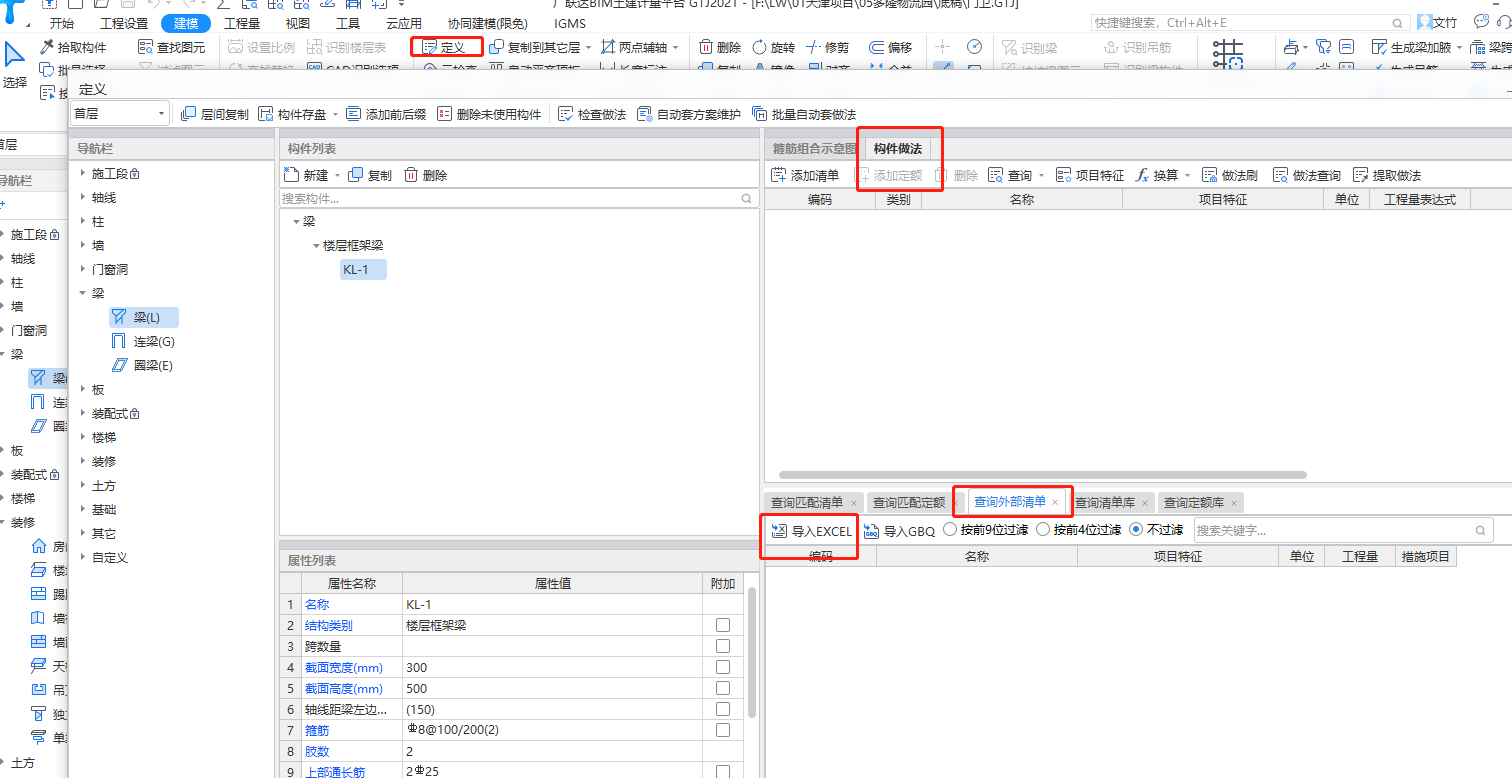Click the 旋转 rotate tool
1512x778 pixels.
click(x=773, y=47)
